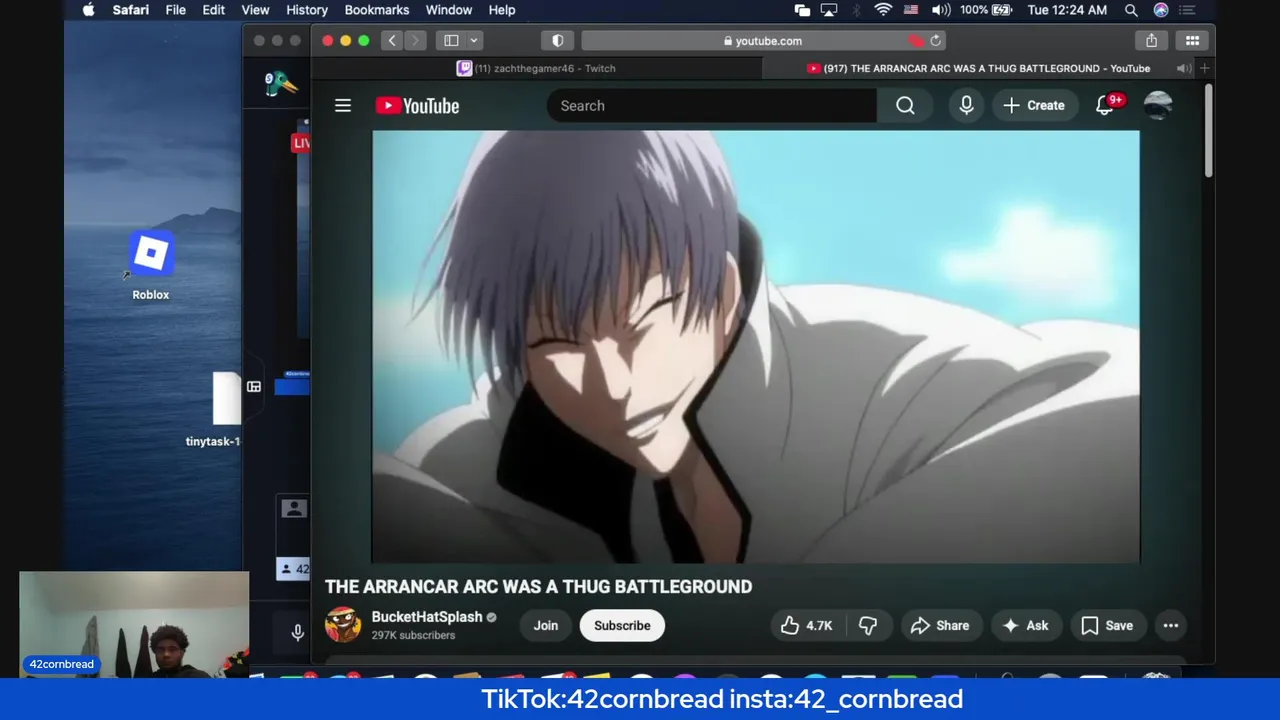Open the YouTube hamburger guide menu

pyautogui.click(x=343, y=105)
